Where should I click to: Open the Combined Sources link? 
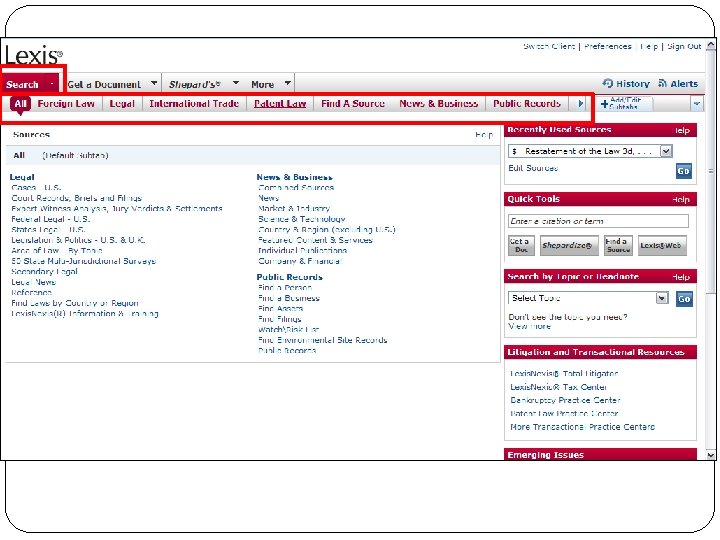click(x=296, y=187)
